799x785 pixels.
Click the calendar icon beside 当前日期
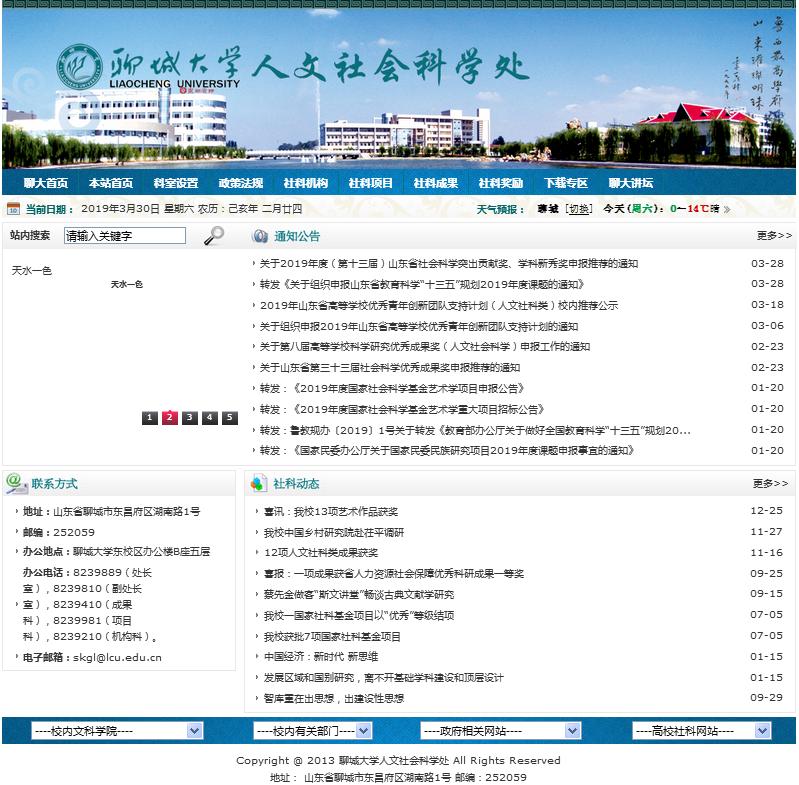(x=13, y=209)
